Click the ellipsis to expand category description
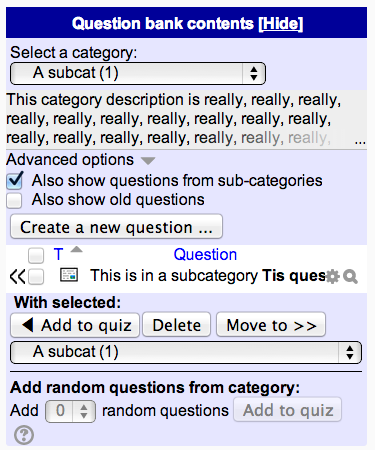375x450 pixels. (360, 142)
